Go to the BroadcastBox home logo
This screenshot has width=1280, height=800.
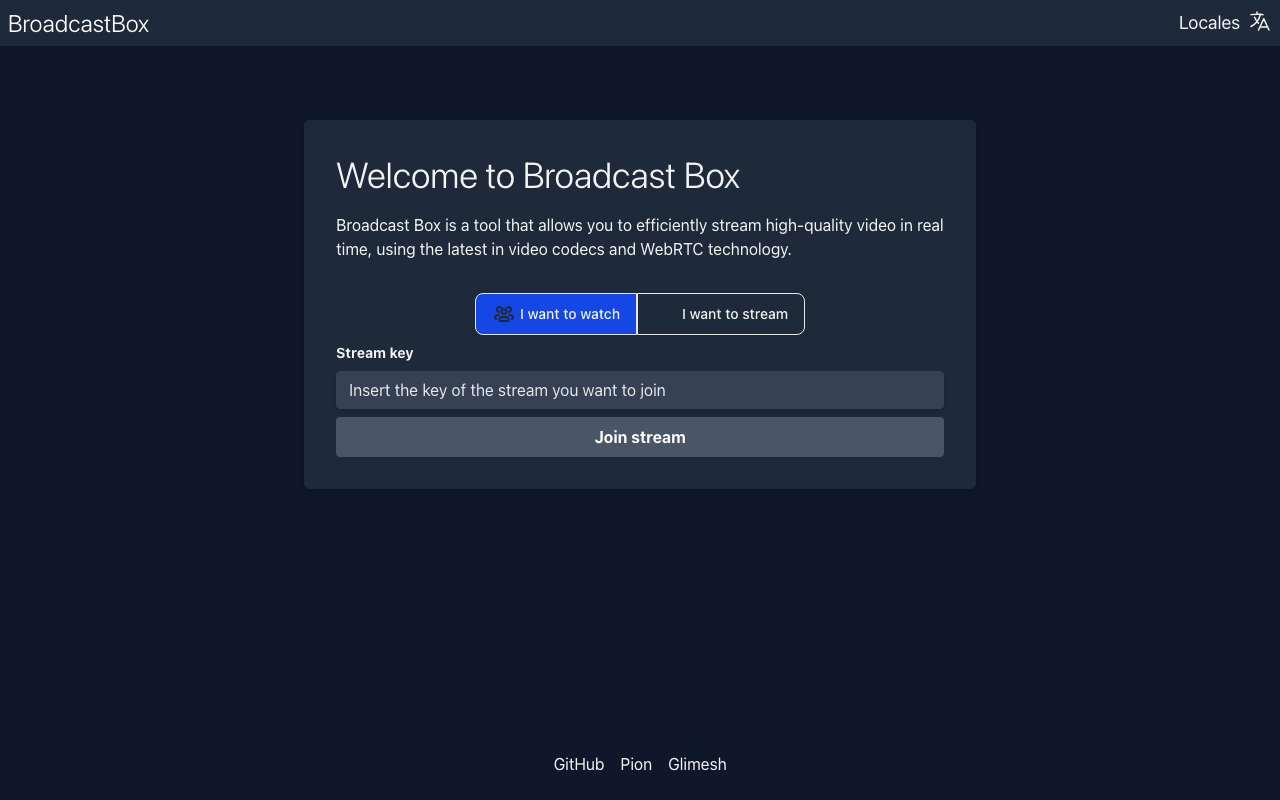[x=78, y=24]
